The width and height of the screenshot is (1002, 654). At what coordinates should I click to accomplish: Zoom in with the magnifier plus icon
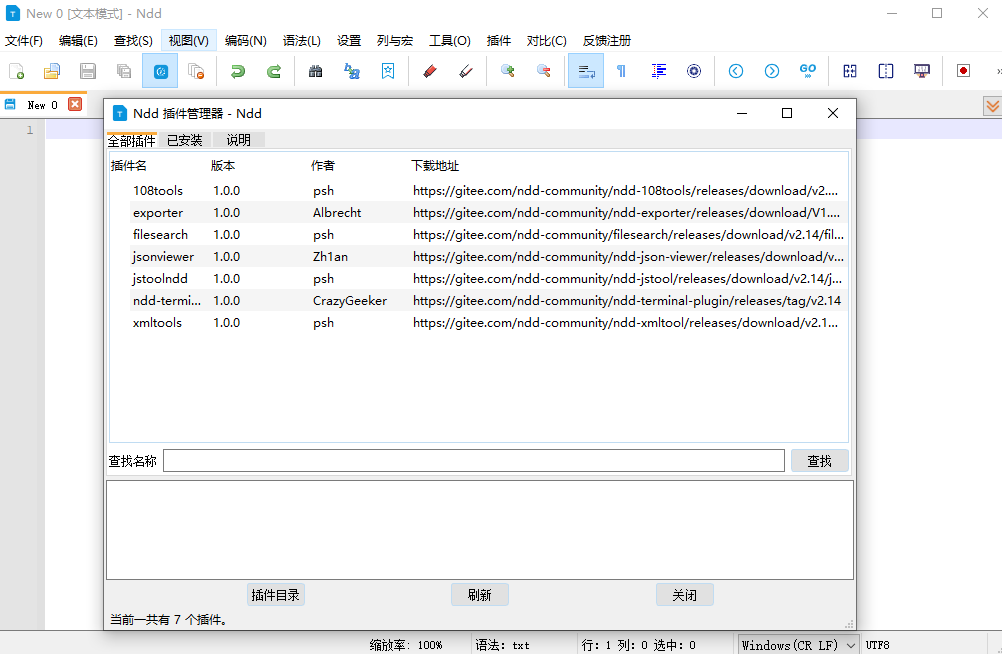click(x=508, y=71)
